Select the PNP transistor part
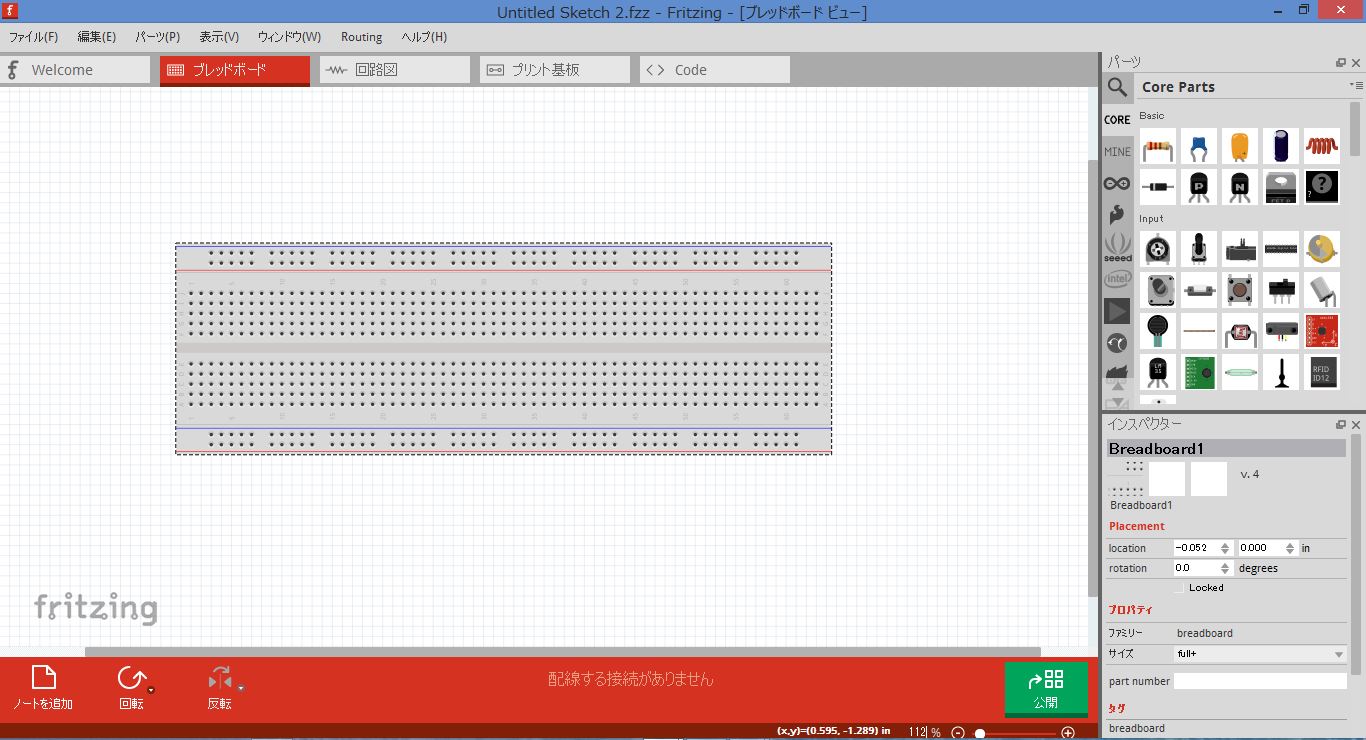 [1199, 187]
